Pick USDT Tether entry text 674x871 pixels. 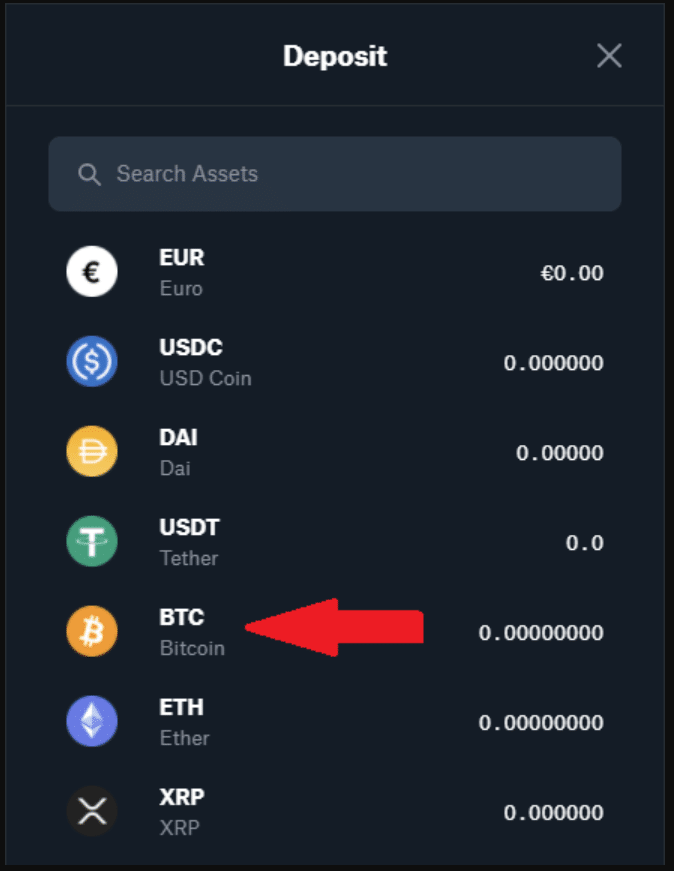[x=189, y=541]
